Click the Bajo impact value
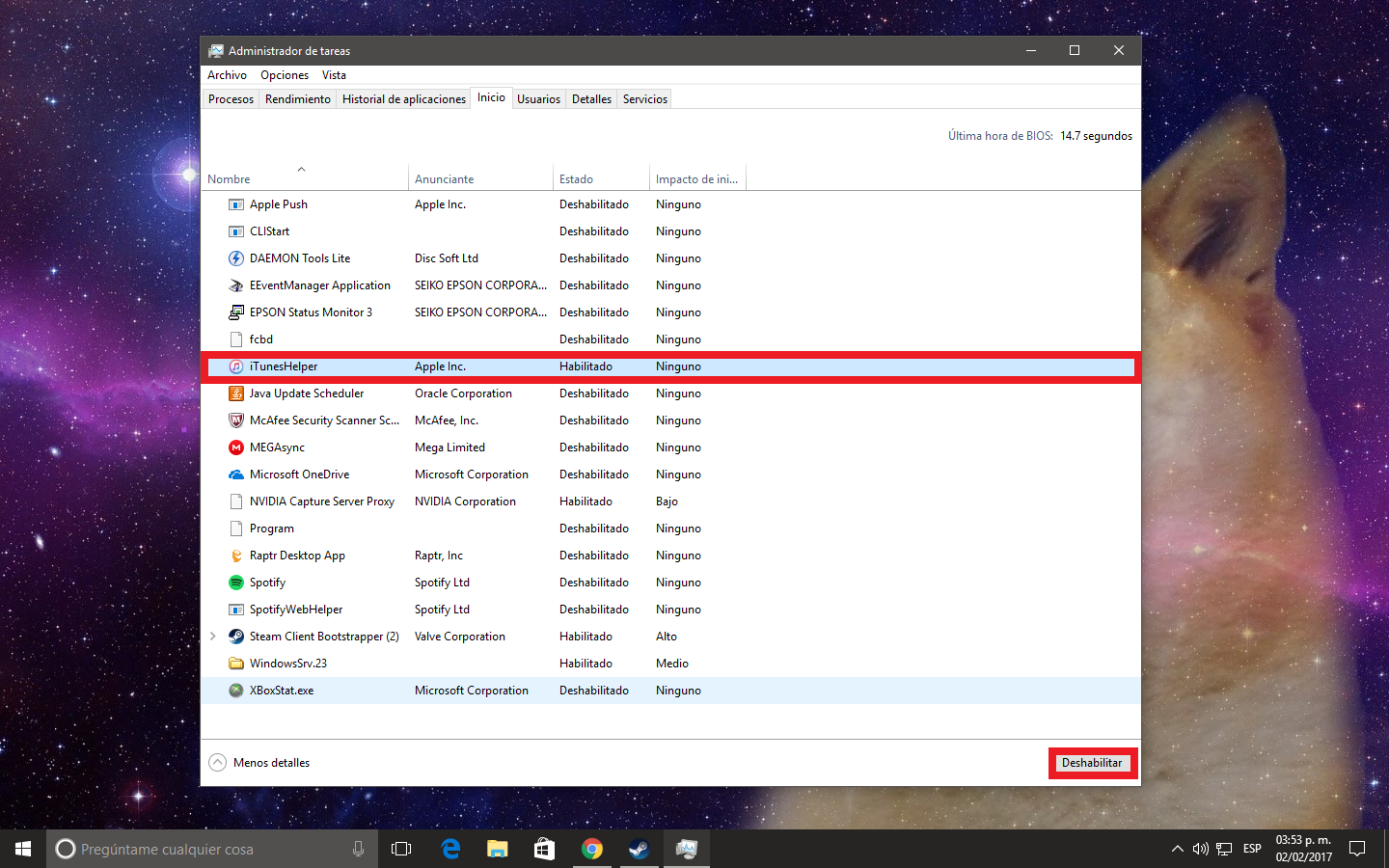1389x868 pixels. (667, 502)
